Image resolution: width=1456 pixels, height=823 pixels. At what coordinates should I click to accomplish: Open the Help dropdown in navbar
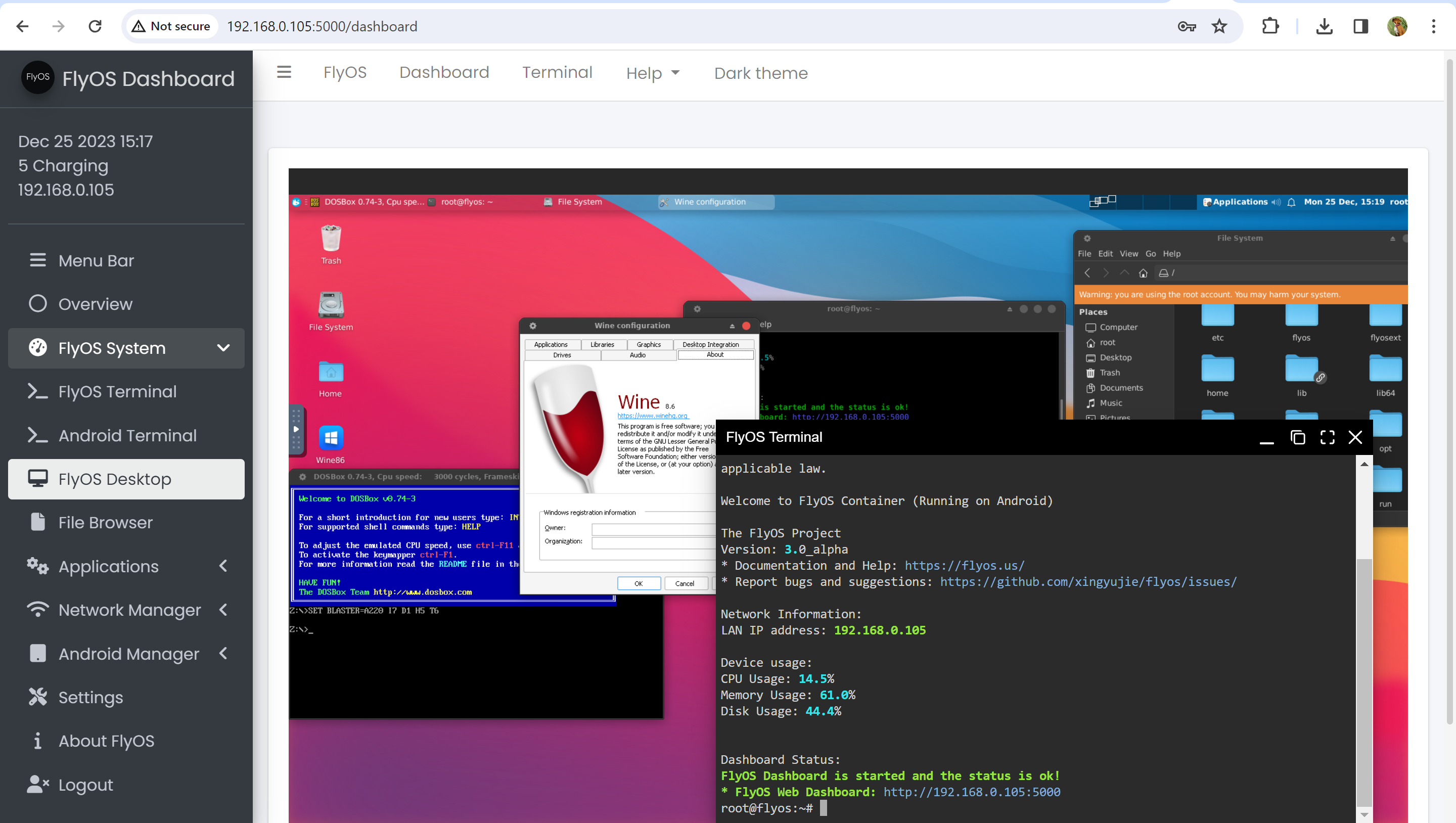tap(652, 73)
